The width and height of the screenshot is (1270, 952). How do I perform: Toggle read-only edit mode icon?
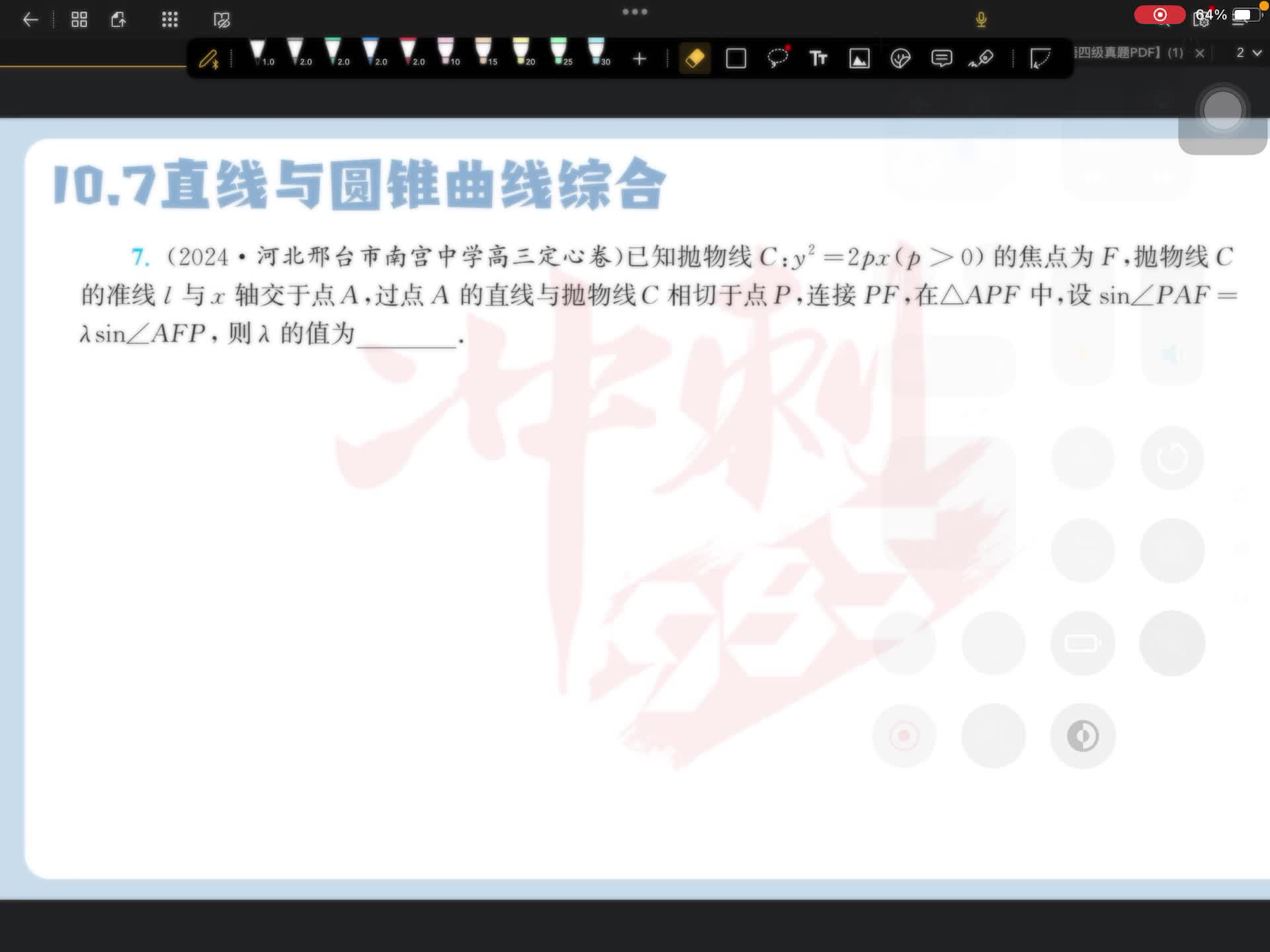pyautogui.click(x=222, y=20)
